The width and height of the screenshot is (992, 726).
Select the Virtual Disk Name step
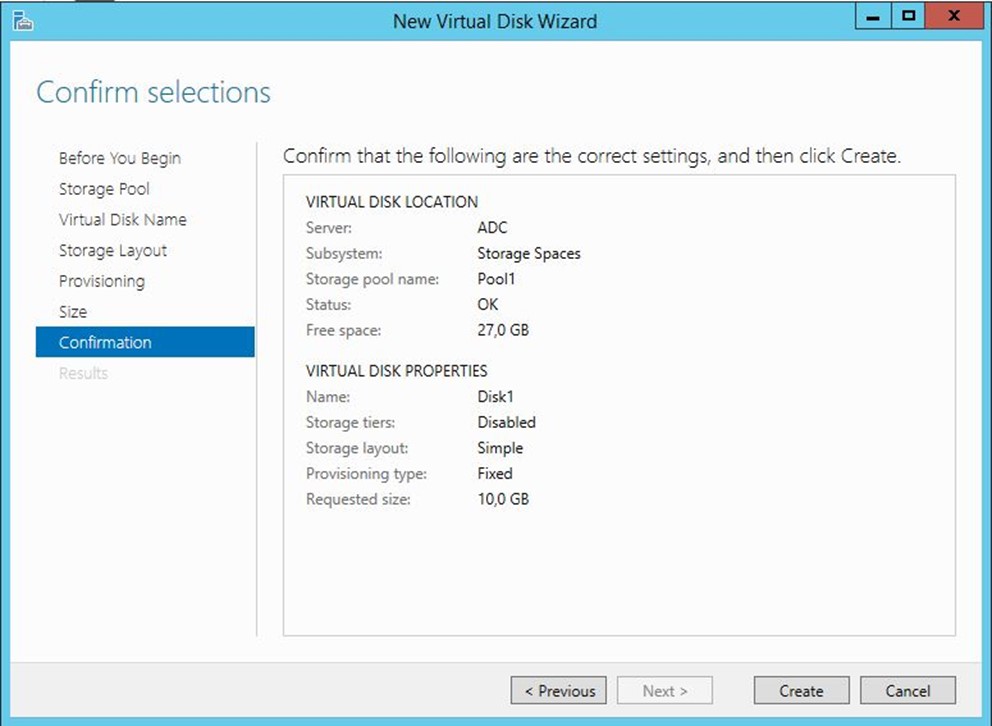[x=123, y=219]
